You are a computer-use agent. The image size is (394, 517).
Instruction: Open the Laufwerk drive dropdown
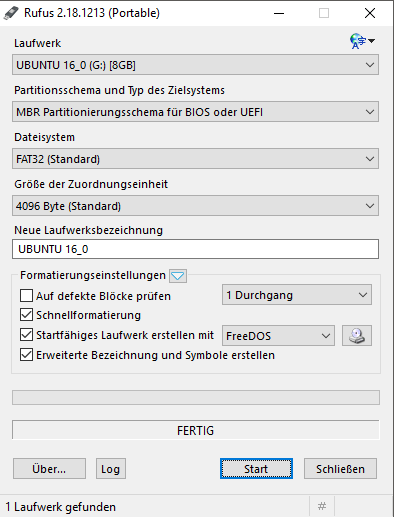coord(195,65)
